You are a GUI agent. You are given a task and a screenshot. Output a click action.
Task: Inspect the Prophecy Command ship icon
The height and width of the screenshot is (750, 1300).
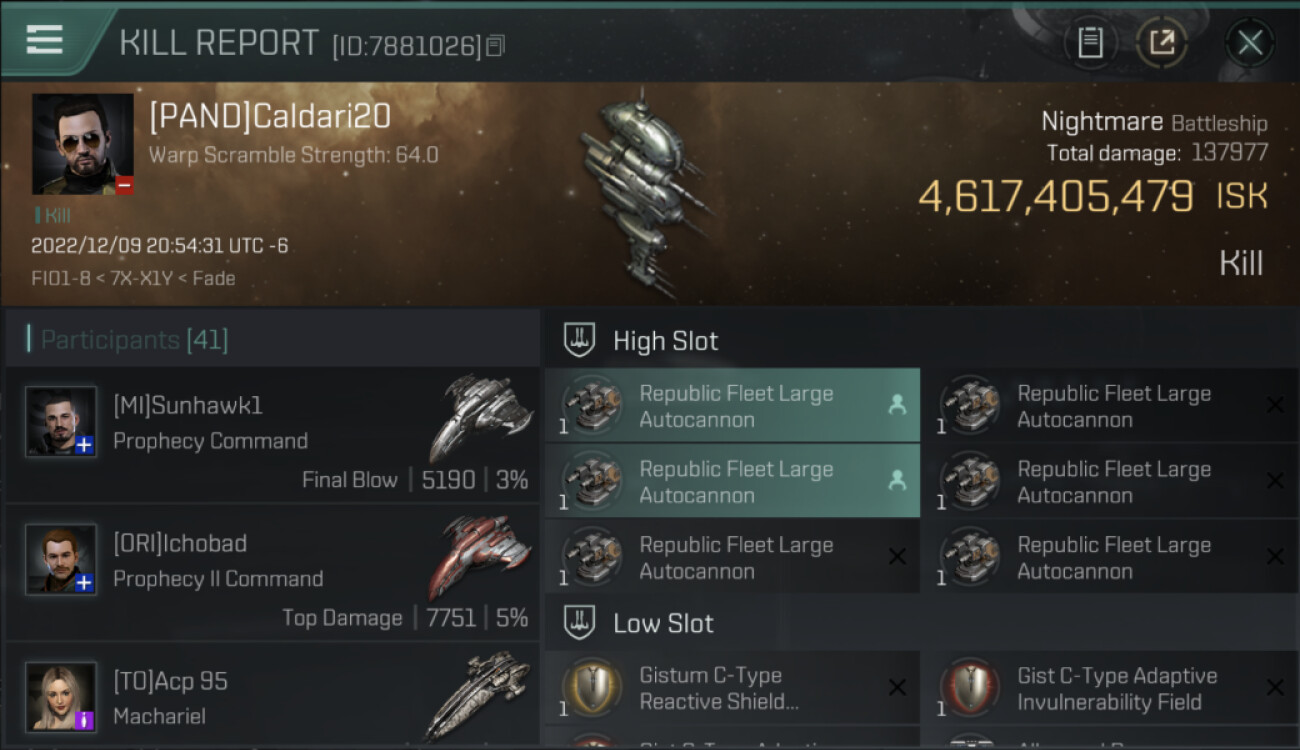(480, 416)
